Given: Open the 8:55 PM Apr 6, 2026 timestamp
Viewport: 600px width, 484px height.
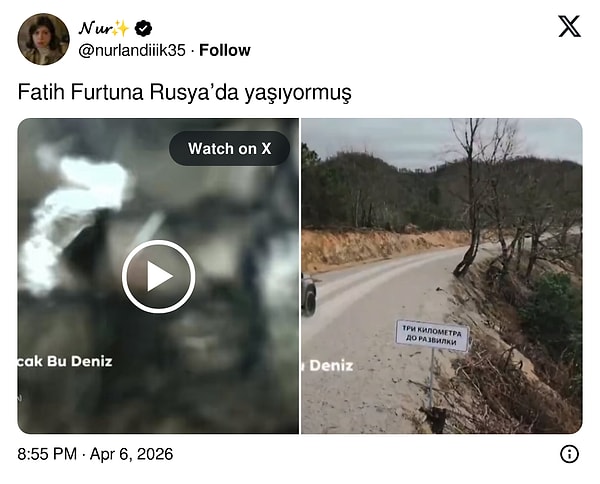Looking at the screenshot, I should point(95,454).
